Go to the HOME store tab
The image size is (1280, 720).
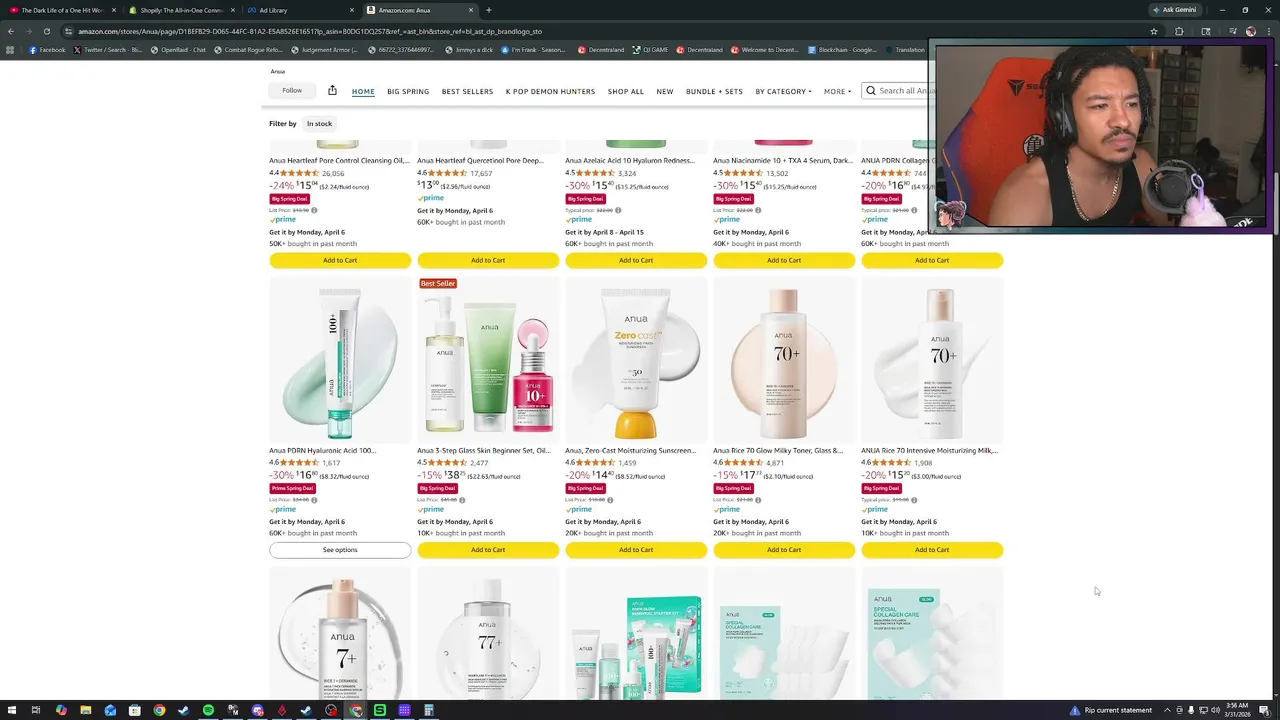[x=363, y=91]
